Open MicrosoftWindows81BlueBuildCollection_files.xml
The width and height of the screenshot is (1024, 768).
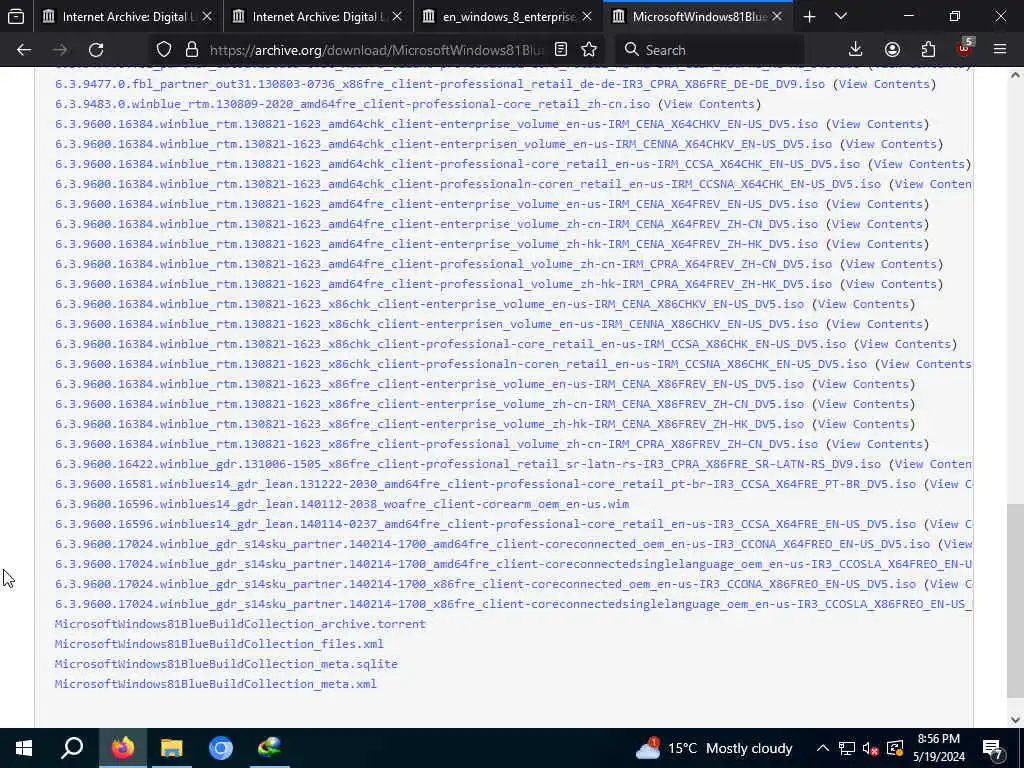click(x=219, y=644)
